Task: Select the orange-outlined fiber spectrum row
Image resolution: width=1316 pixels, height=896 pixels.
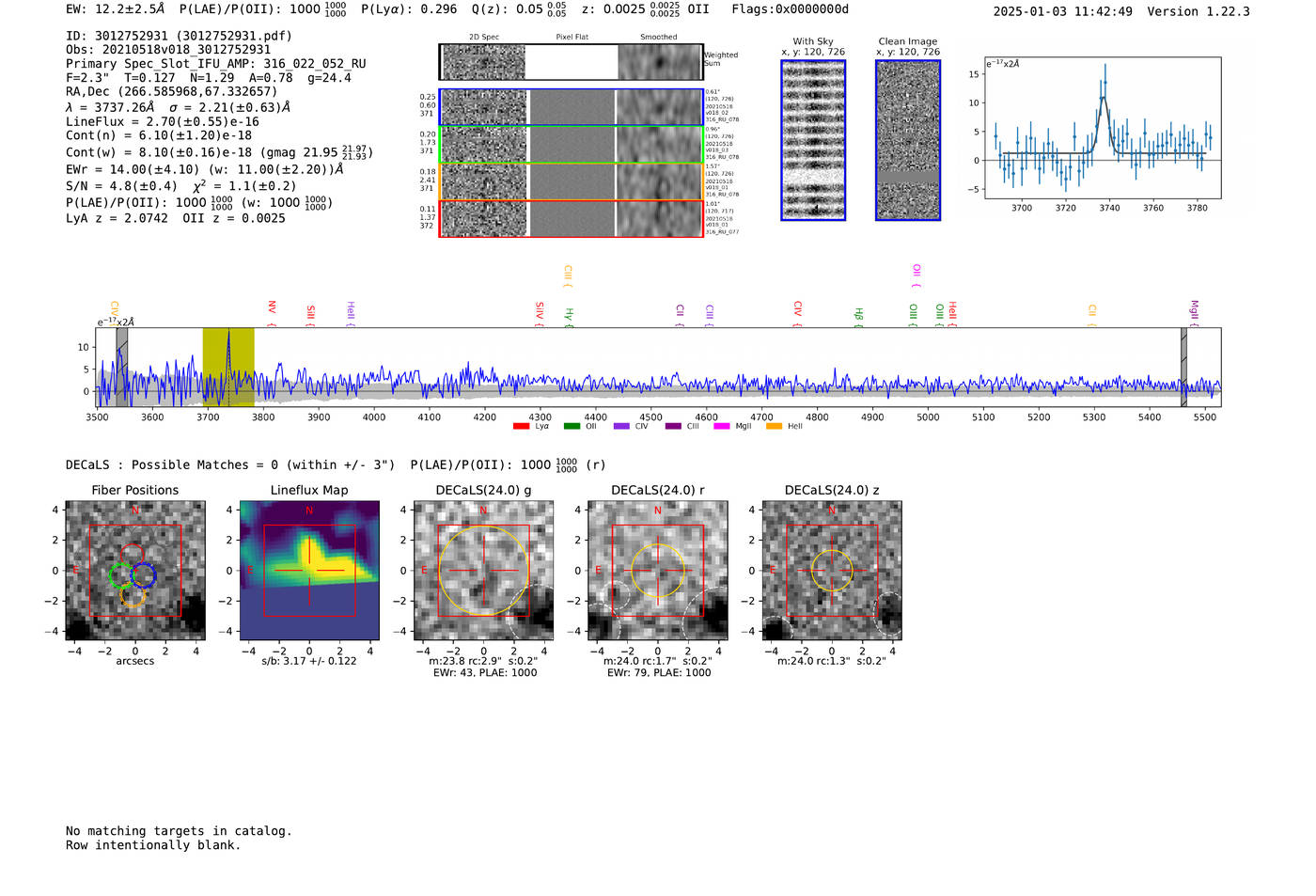Action: coord(572,181)
